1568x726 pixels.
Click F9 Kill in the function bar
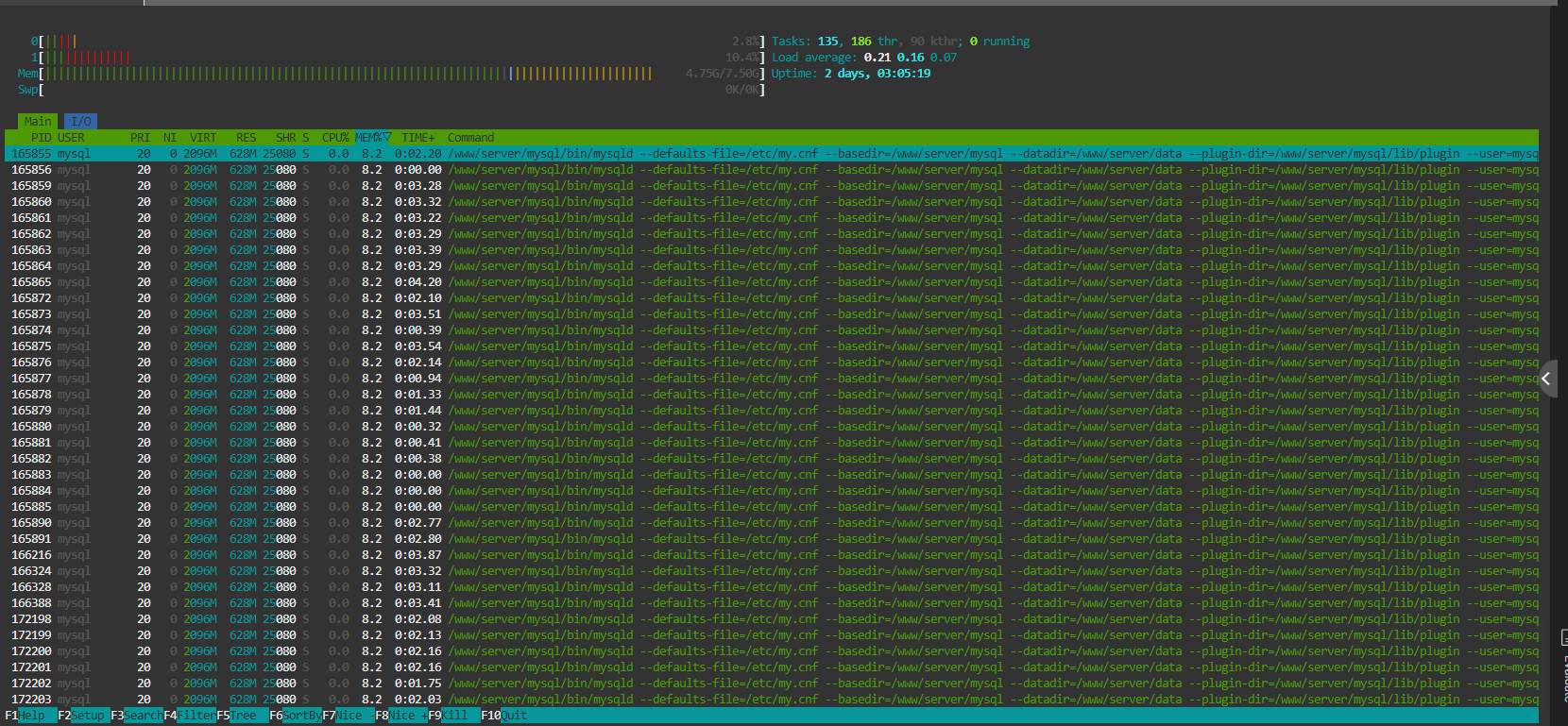coord(455,716)
